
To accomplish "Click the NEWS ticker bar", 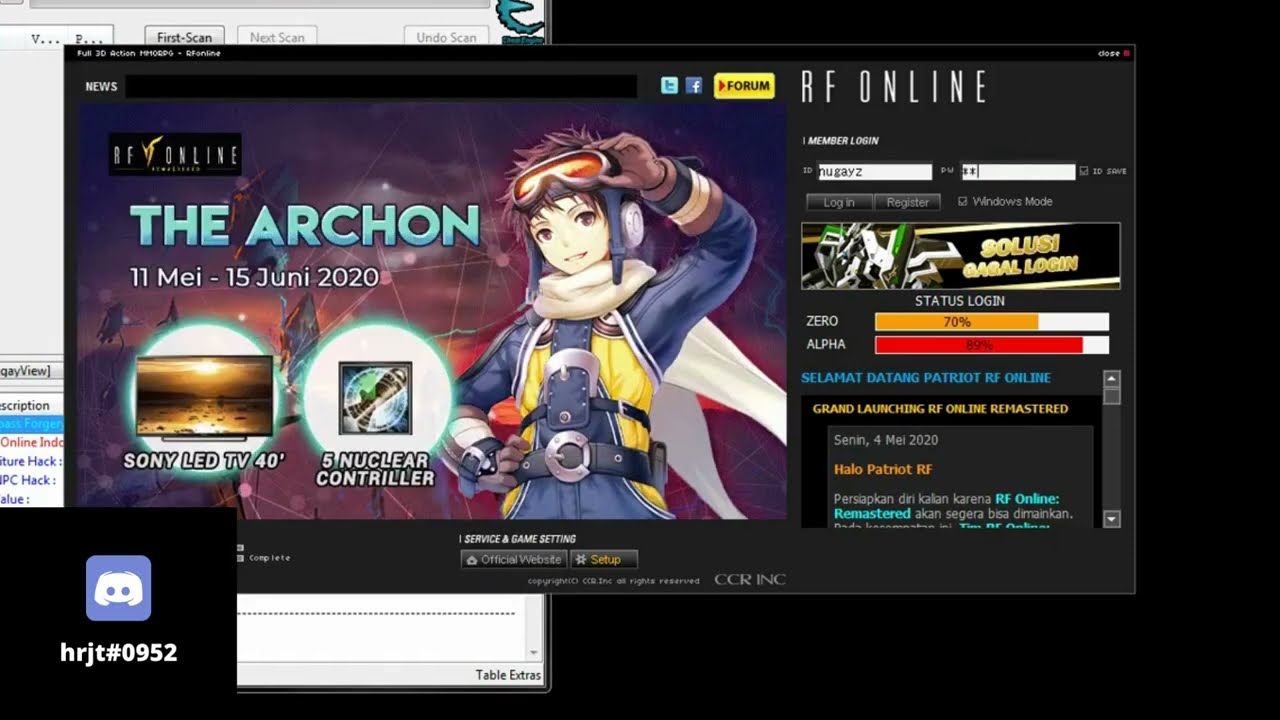I will point(381,87).
